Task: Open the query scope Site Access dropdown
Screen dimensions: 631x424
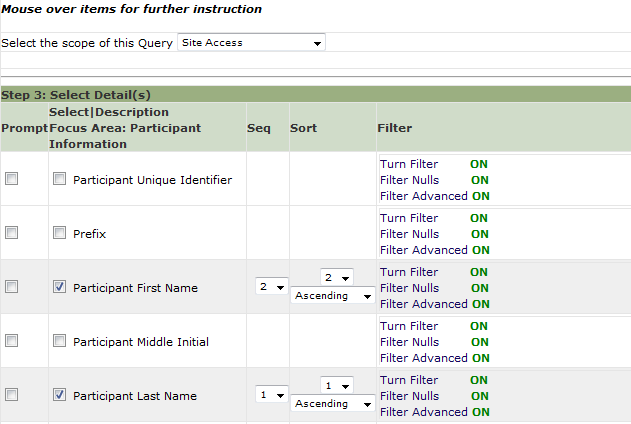Action: point(251,43)
